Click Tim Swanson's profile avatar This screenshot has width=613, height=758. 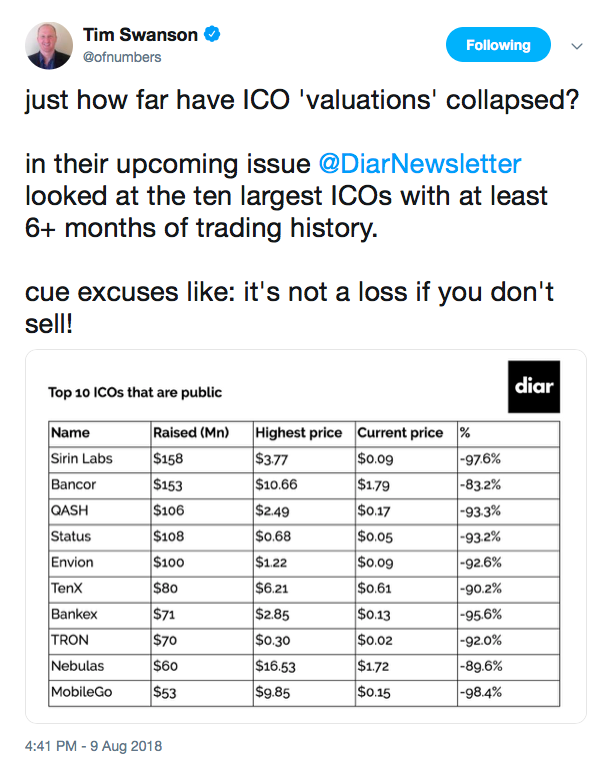49,45
